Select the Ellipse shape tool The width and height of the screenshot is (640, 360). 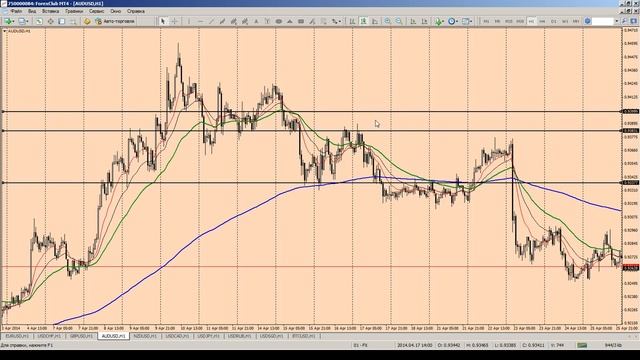[x=279, y=21]
